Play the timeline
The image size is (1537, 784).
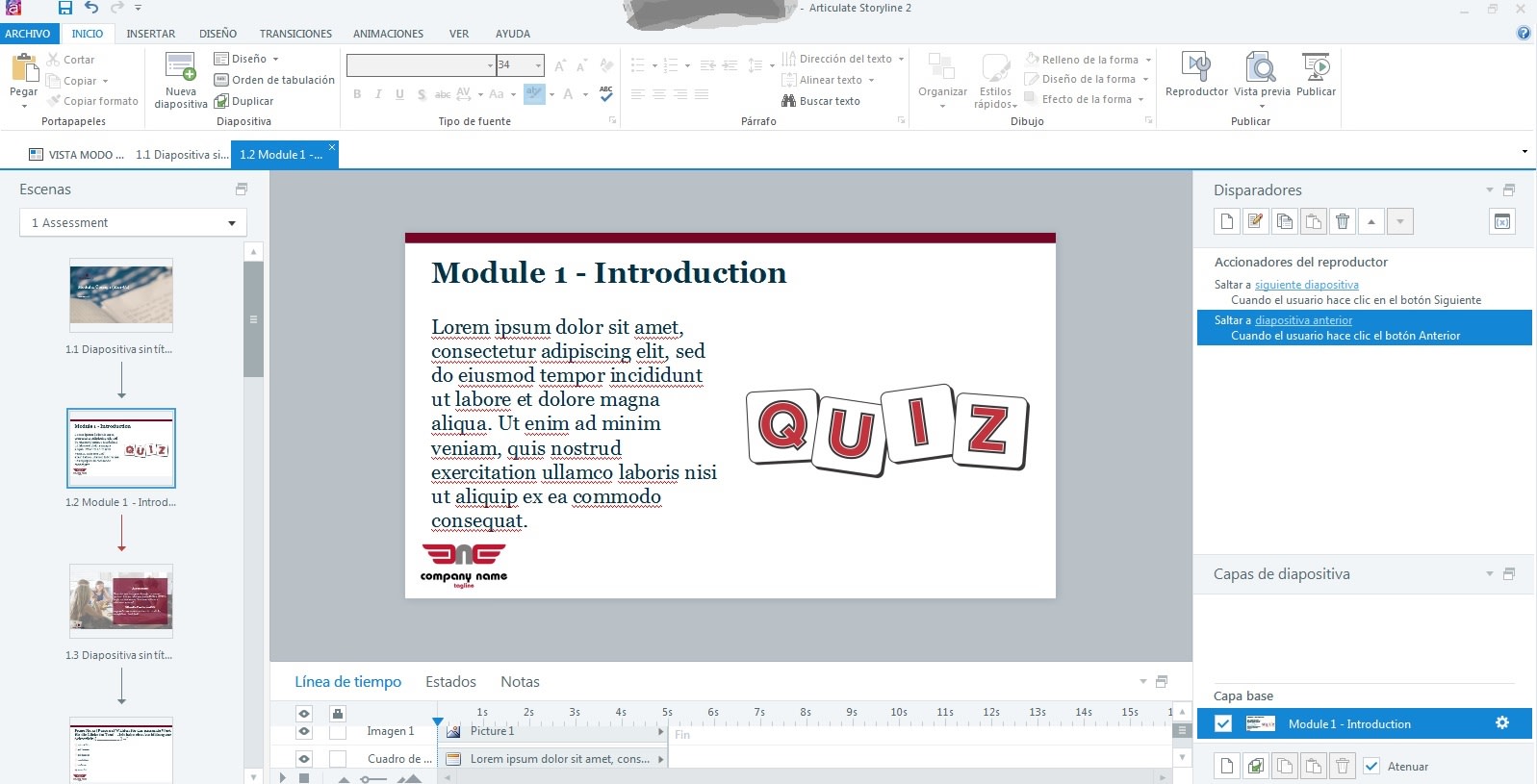coord(282,777)
